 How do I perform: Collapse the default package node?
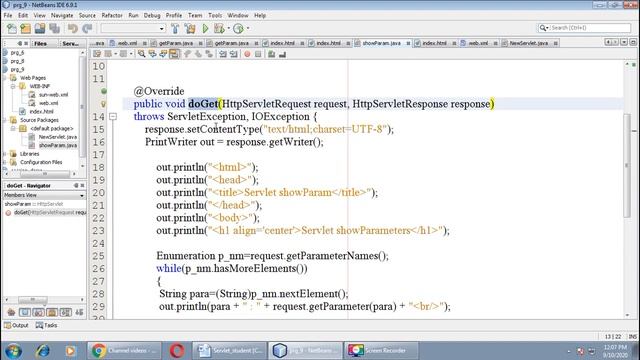[13, 128]
